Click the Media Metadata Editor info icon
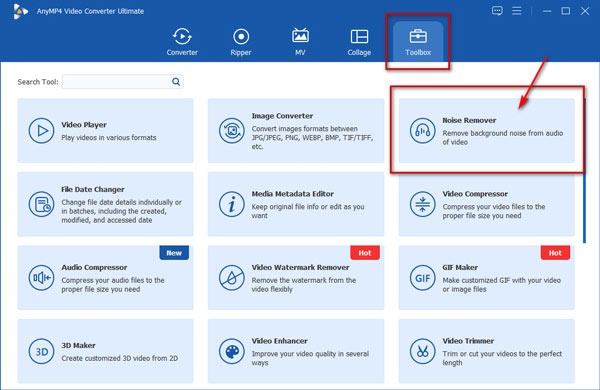 [x=232, y=204]
